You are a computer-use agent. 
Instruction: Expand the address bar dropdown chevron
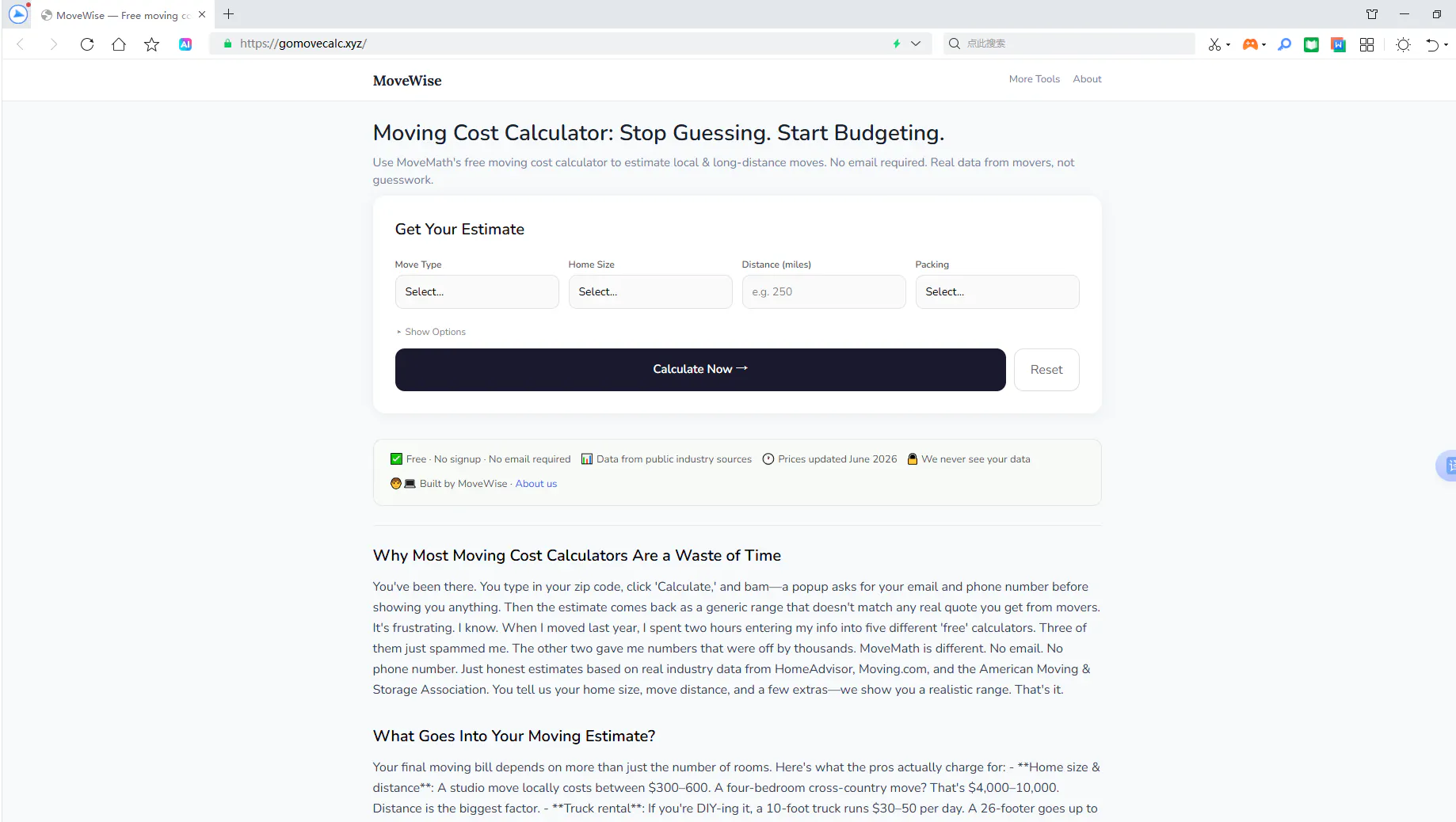916,44
